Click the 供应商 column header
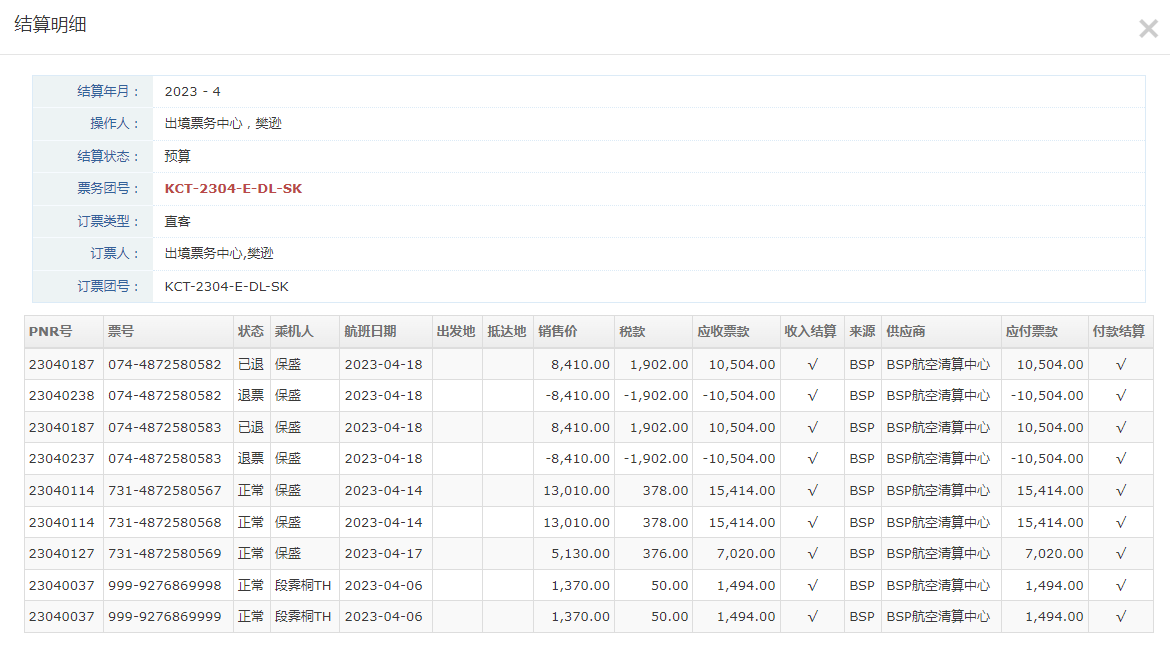This screenshot has width=1170, height=650. pyautogui.click(x=905, y=332)
